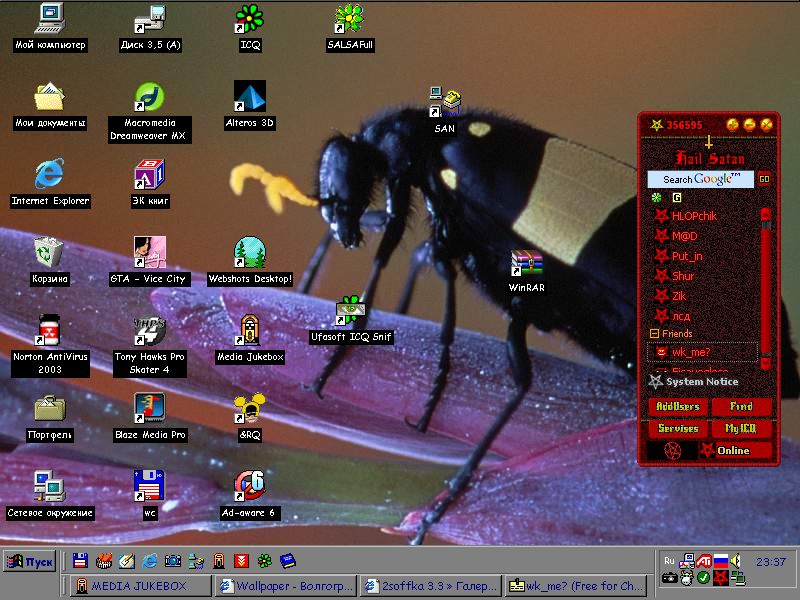Screen dimensions: 800x600
Task: Click the green checkmark tray icon
Action: 703,578
